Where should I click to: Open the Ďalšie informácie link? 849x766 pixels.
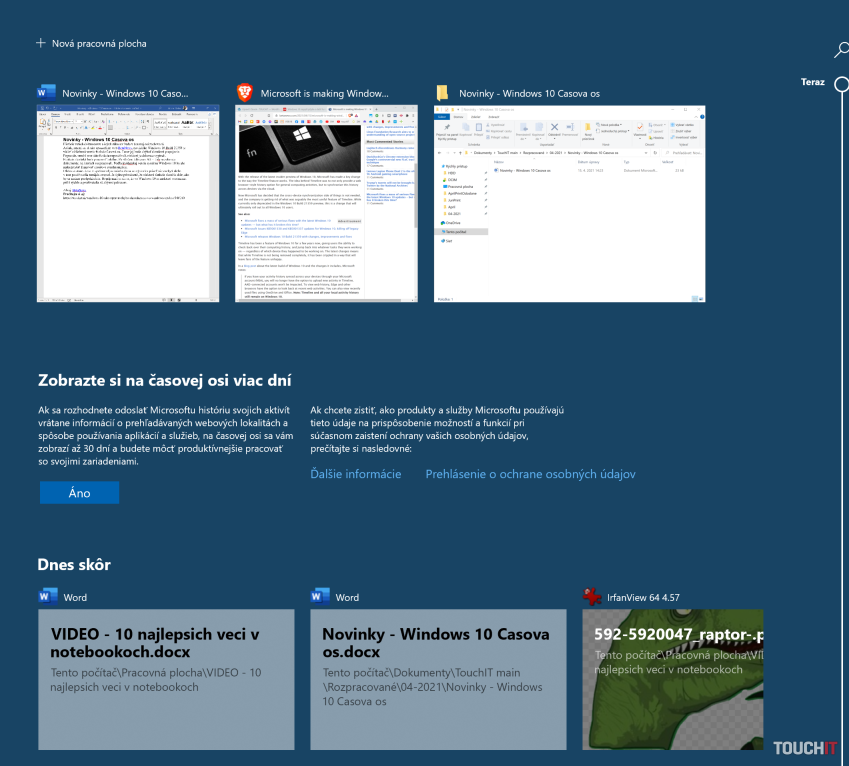pyautogui.click(x=356, y=474)
